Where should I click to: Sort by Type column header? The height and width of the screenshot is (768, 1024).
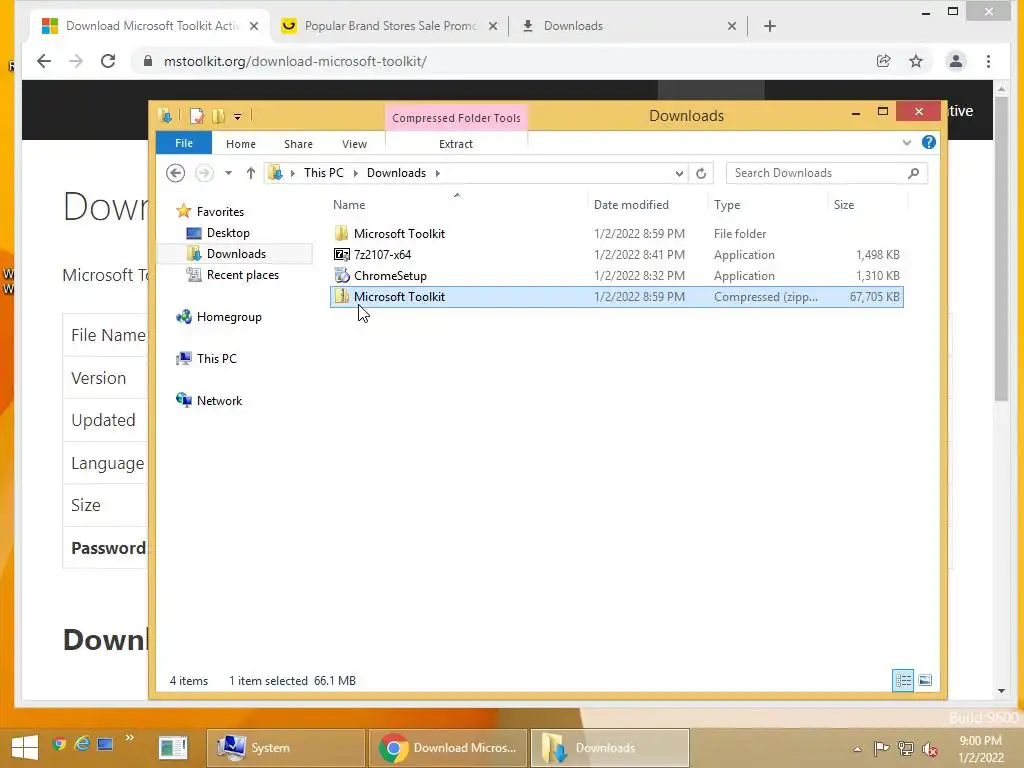(767, 205)
